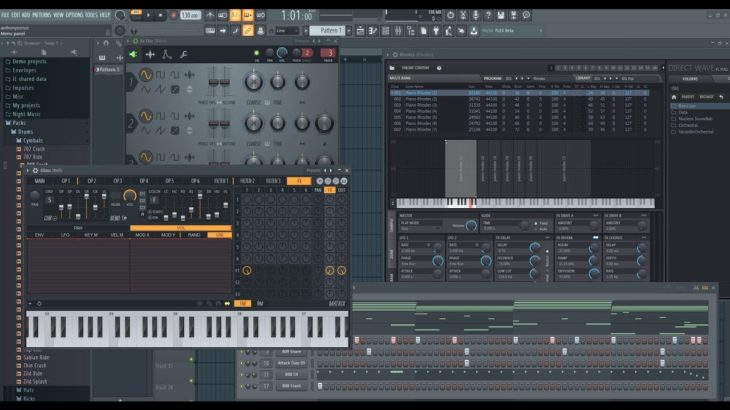Screen dimensions: 730x410
Task: Open the playlist view icon
Action: click(x=360, y=31)
